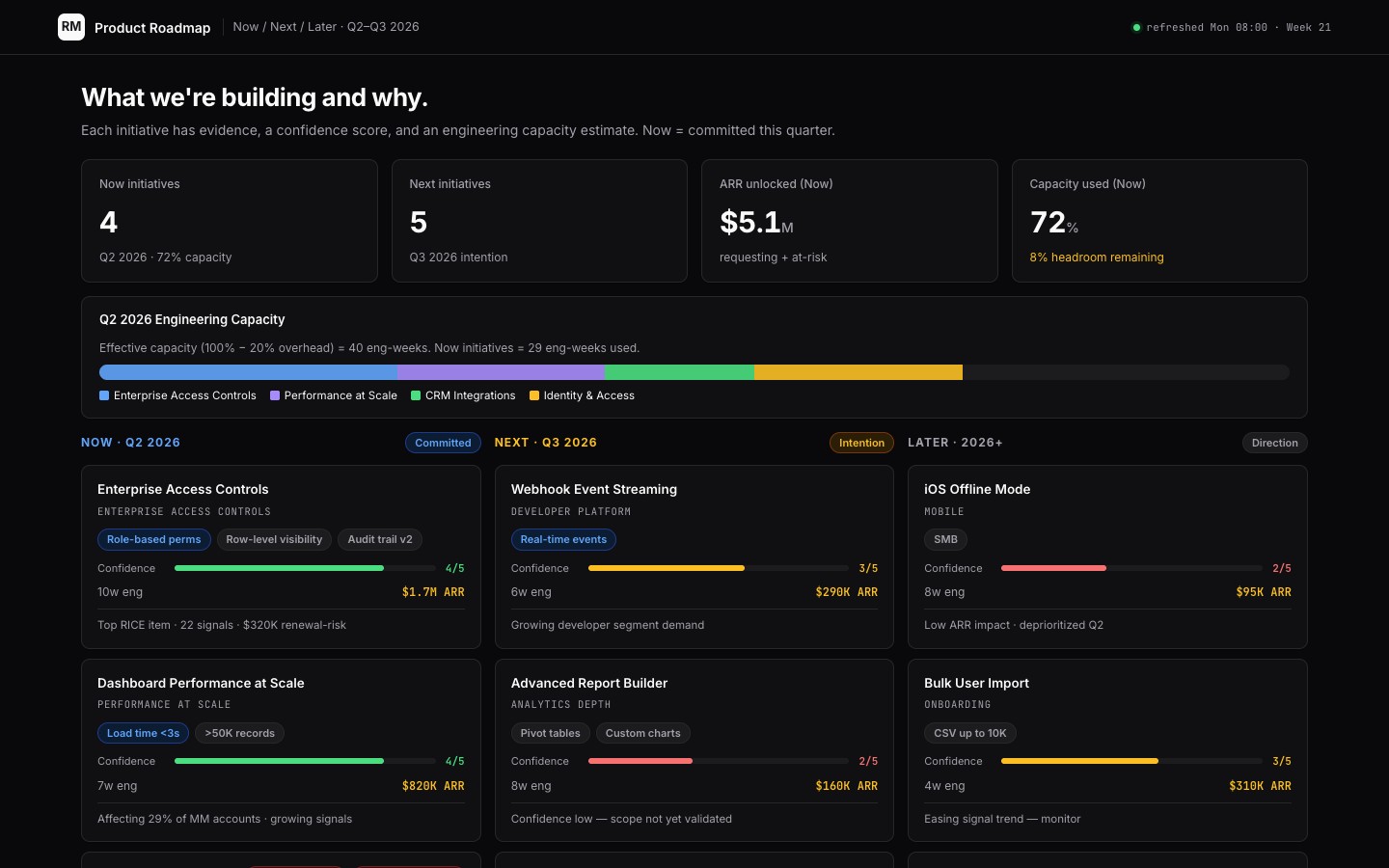The image size is (1389, 868).
Task: Open the iOS Offline Mode card title
Action: click(x=977, y=489)
